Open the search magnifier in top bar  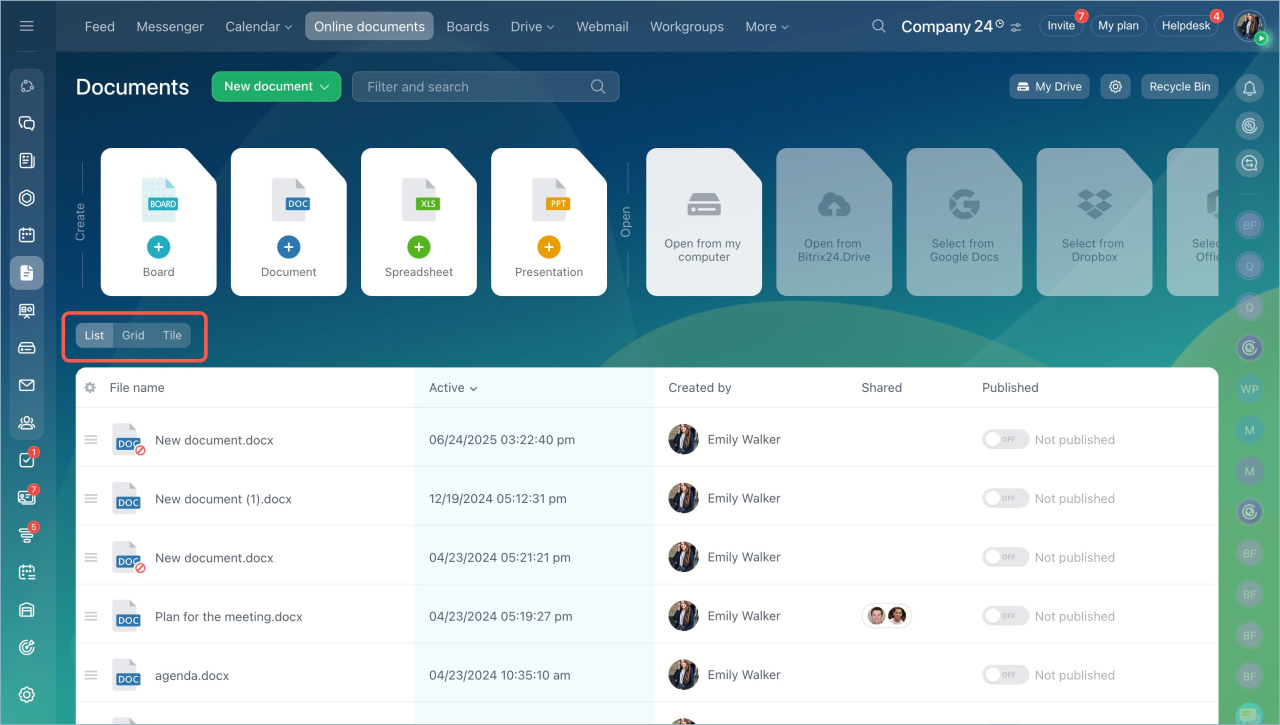tap(879, 26)
